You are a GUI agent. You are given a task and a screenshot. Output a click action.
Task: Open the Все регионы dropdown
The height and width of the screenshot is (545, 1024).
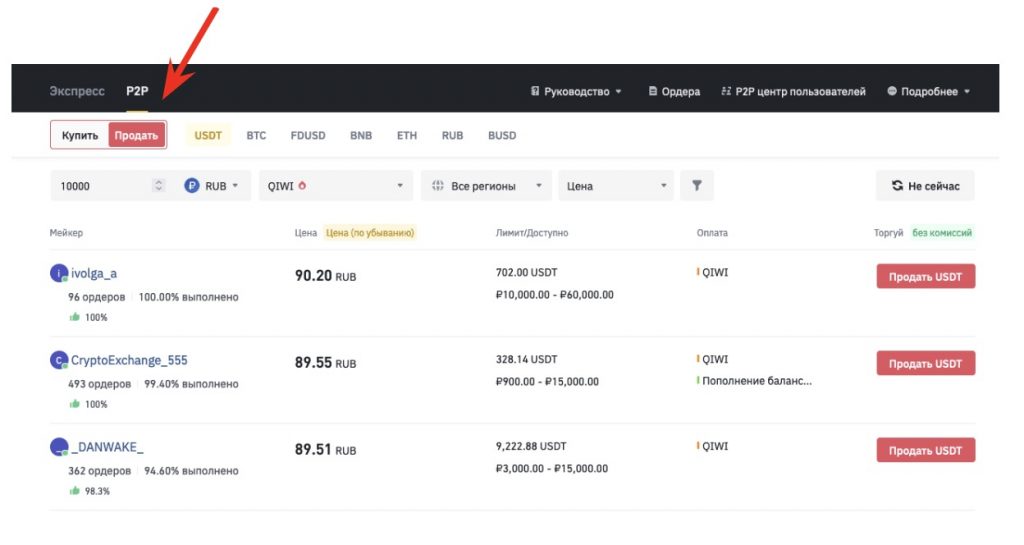486,186
